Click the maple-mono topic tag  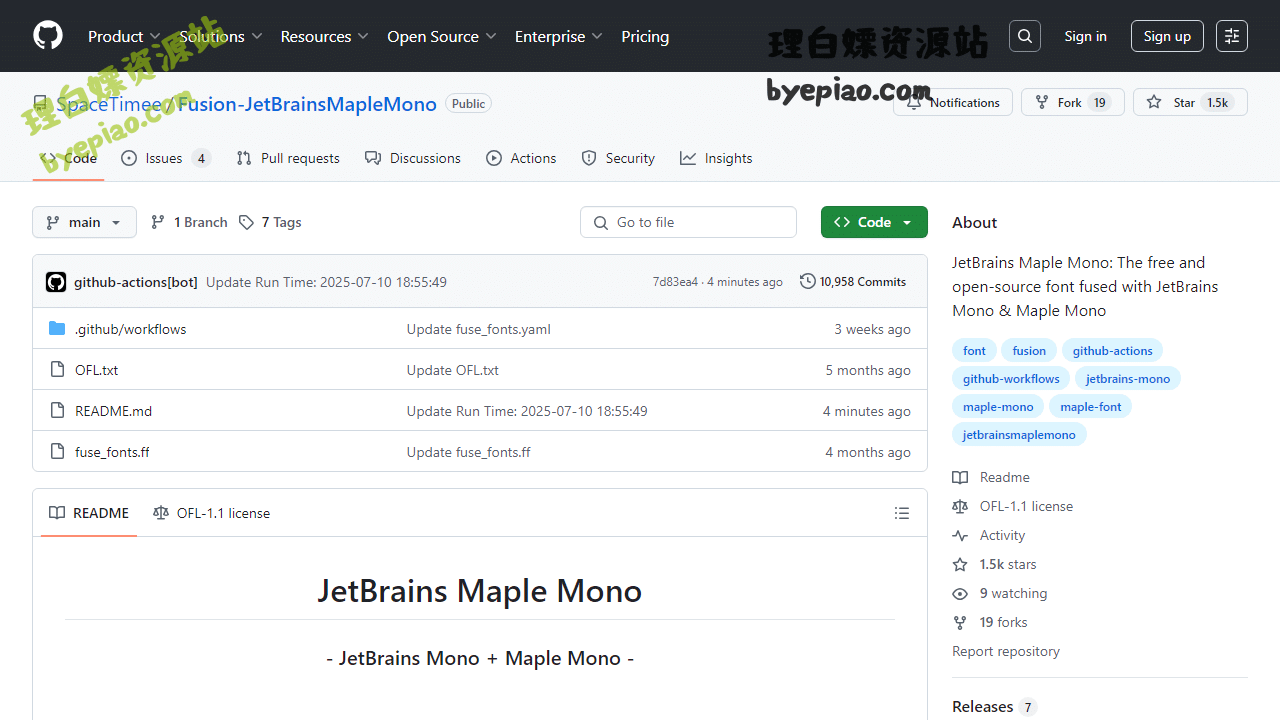[998, 406]
